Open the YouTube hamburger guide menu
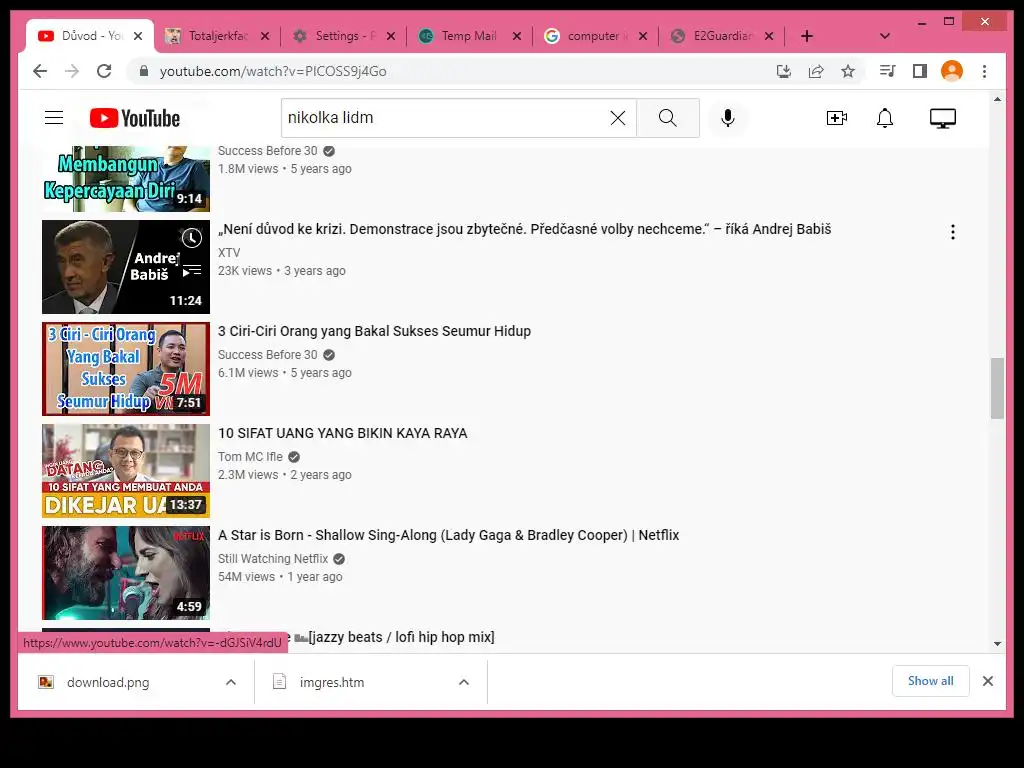Screen dimensions: 1024x768 (x=54, y=118)
